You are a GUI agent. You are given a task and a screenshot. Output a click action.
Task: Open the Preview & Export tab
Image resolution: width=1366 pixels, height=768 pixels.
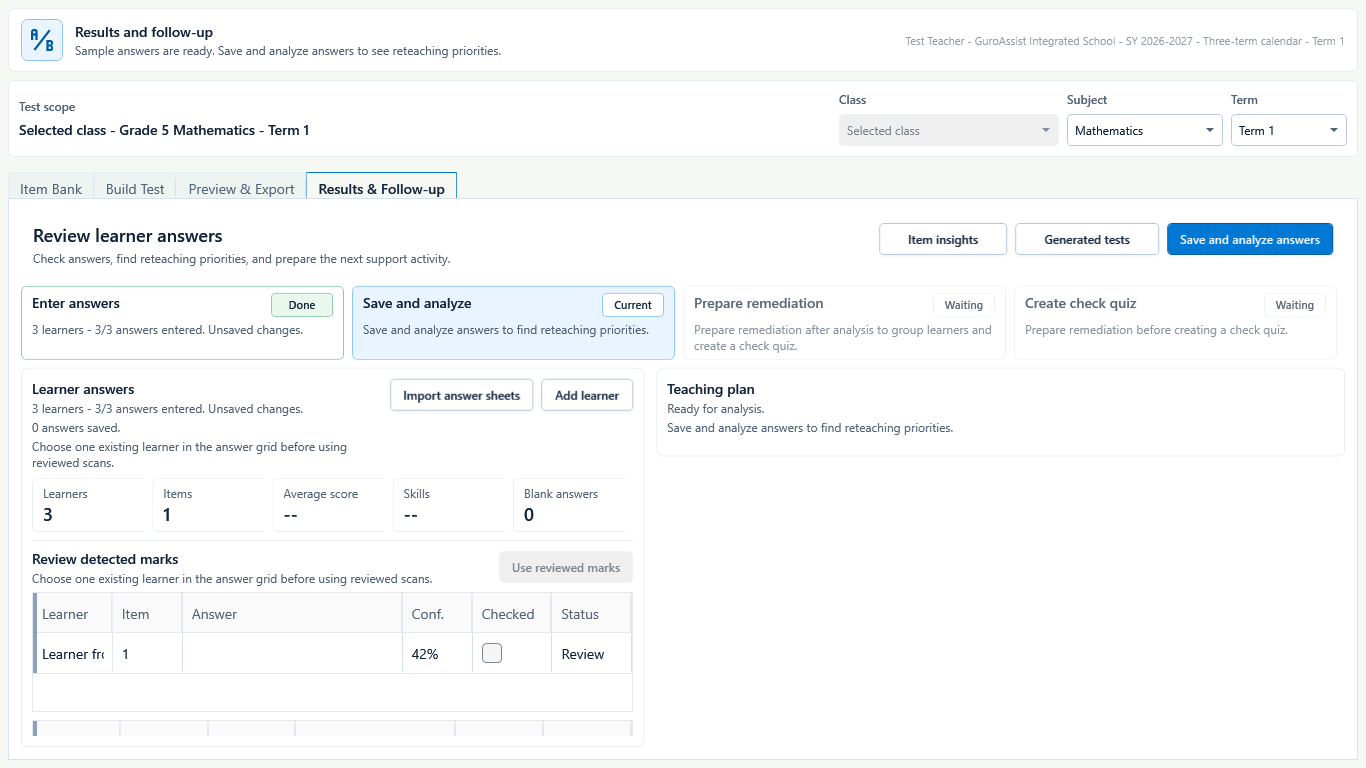[241, 189]
